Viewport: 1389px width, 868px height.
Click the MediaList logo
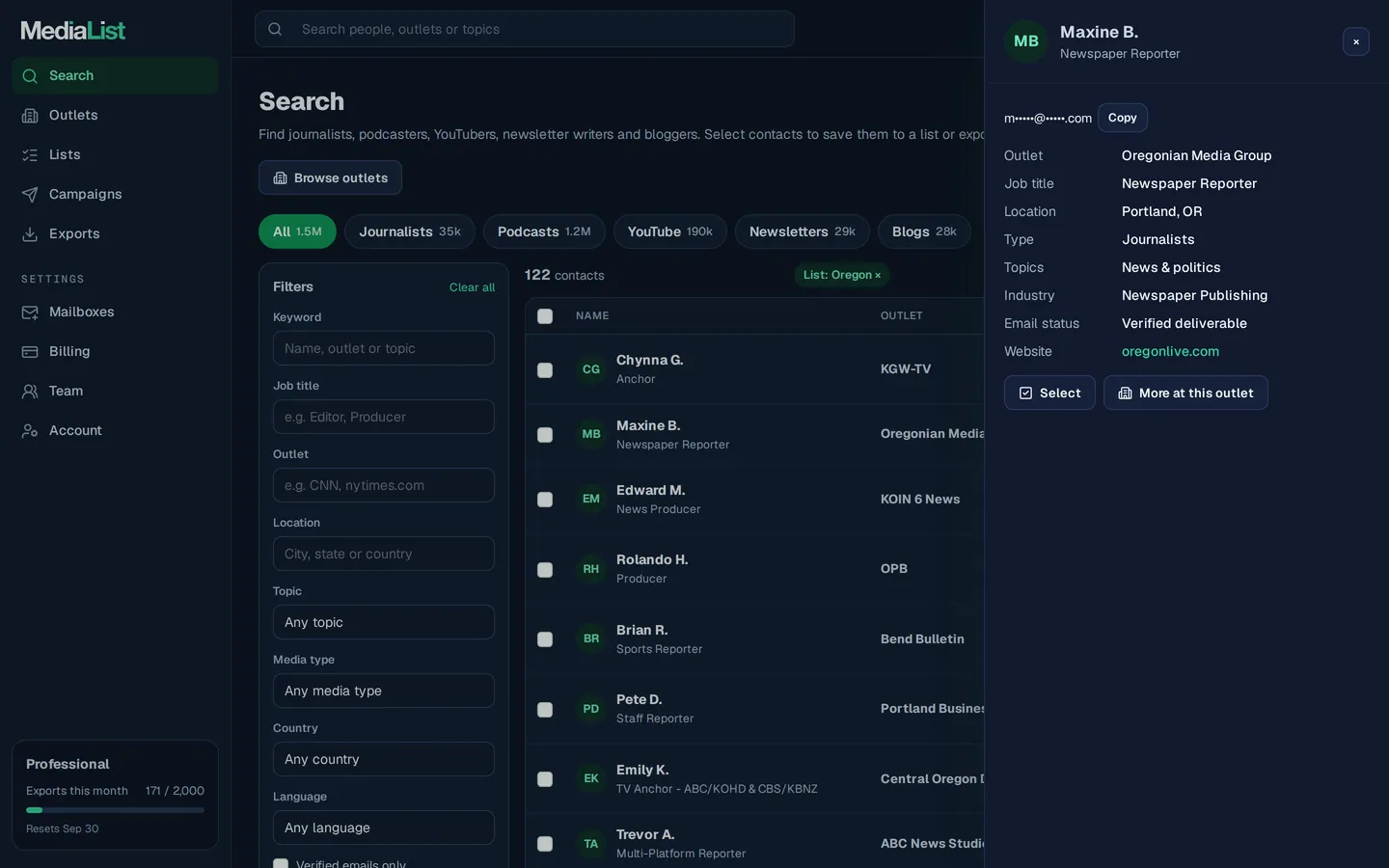pyautogui.click(x=73, y=31)
